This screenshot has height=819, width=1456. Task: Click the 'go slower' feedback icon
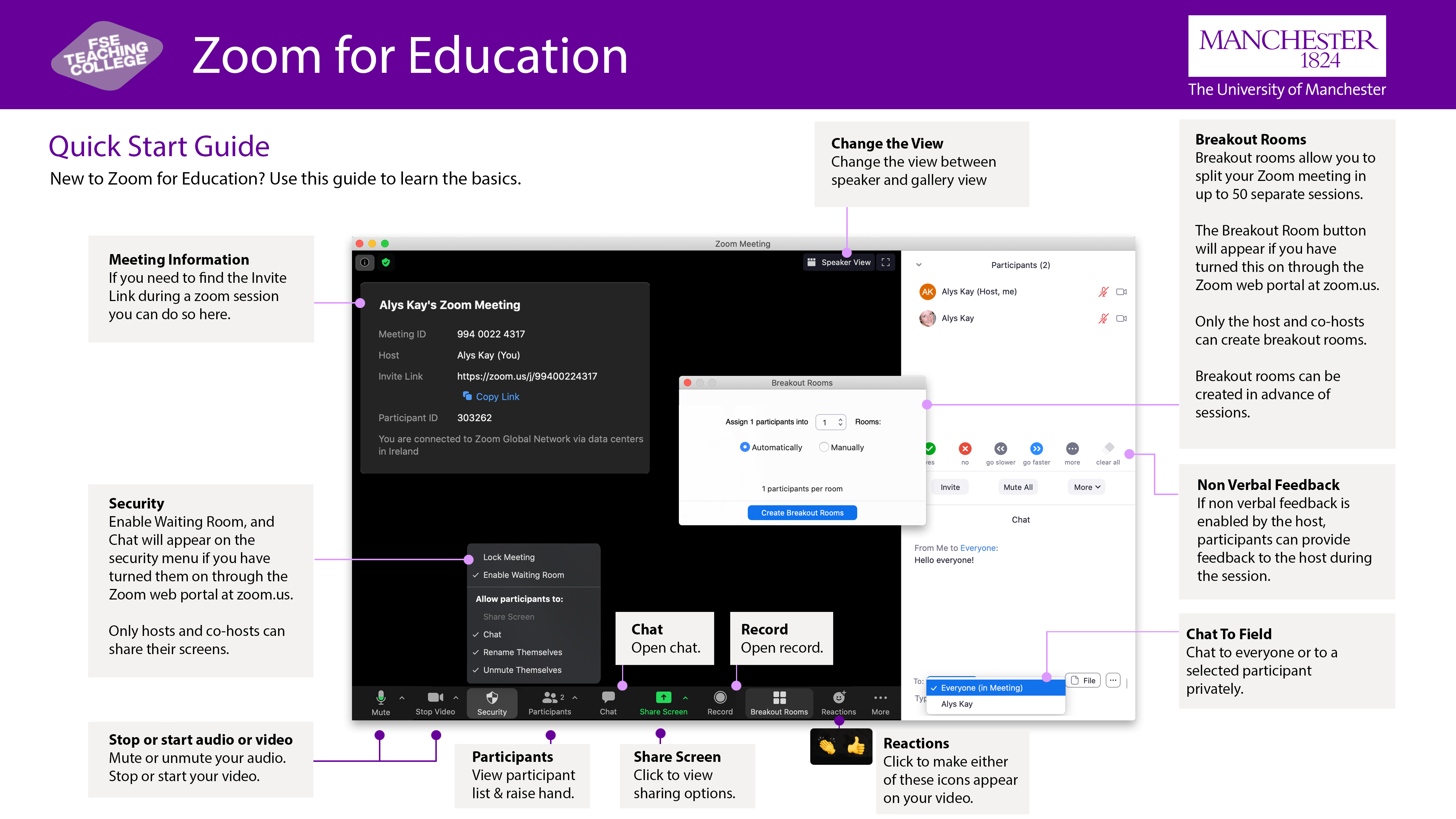(x=1000, y=449)
